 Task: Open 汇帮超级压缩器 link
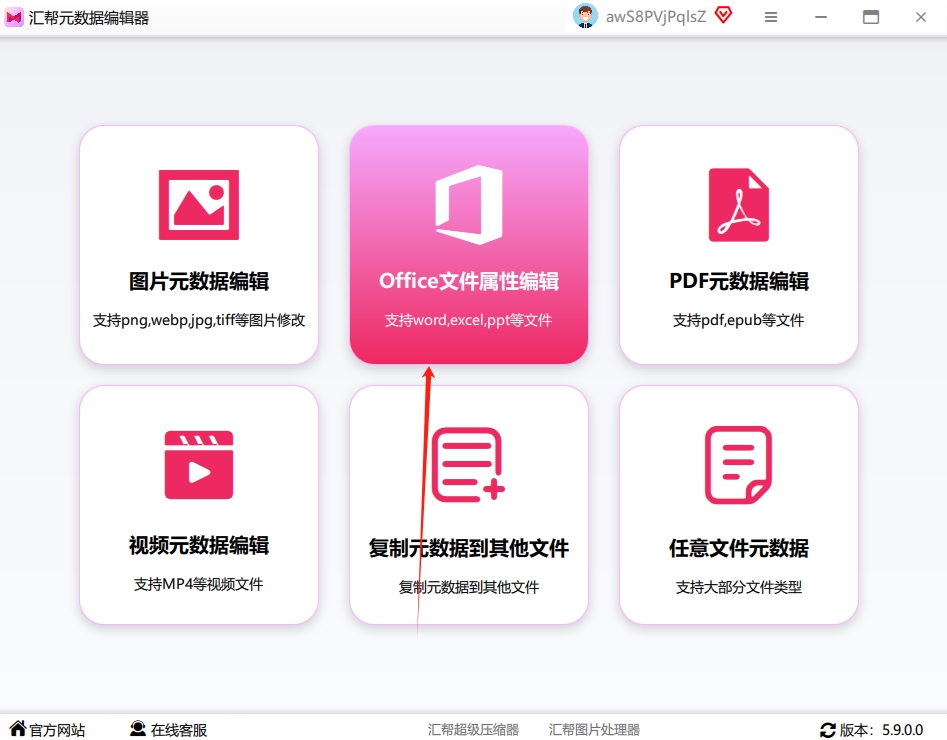pyautogui.click(x=474, y=730)
